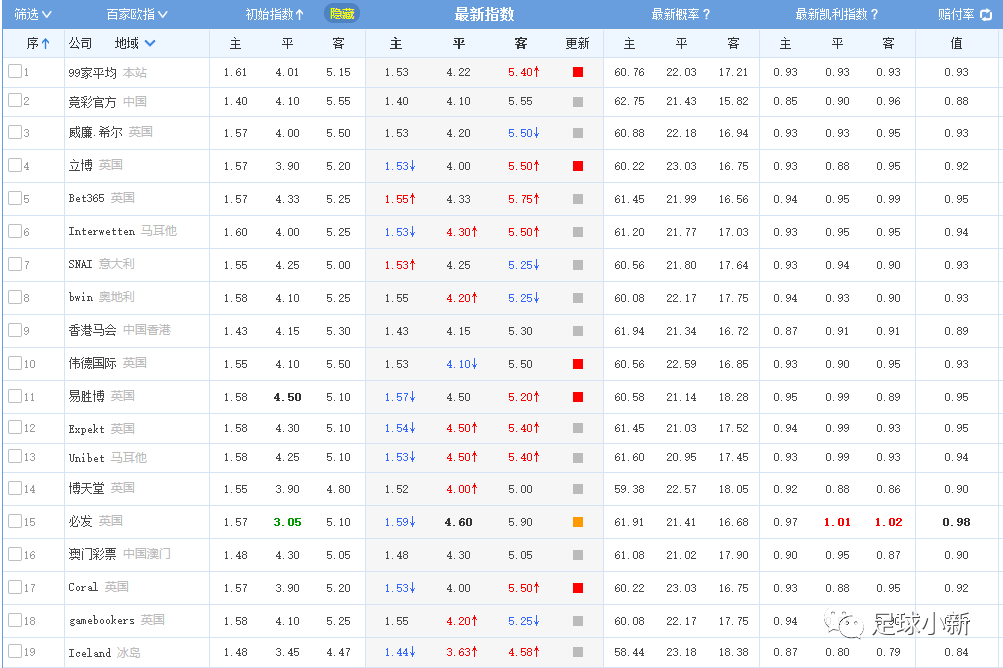Click the 最新指数 header tab
This screenshot has width=1003, height=668.
point(484,15)
